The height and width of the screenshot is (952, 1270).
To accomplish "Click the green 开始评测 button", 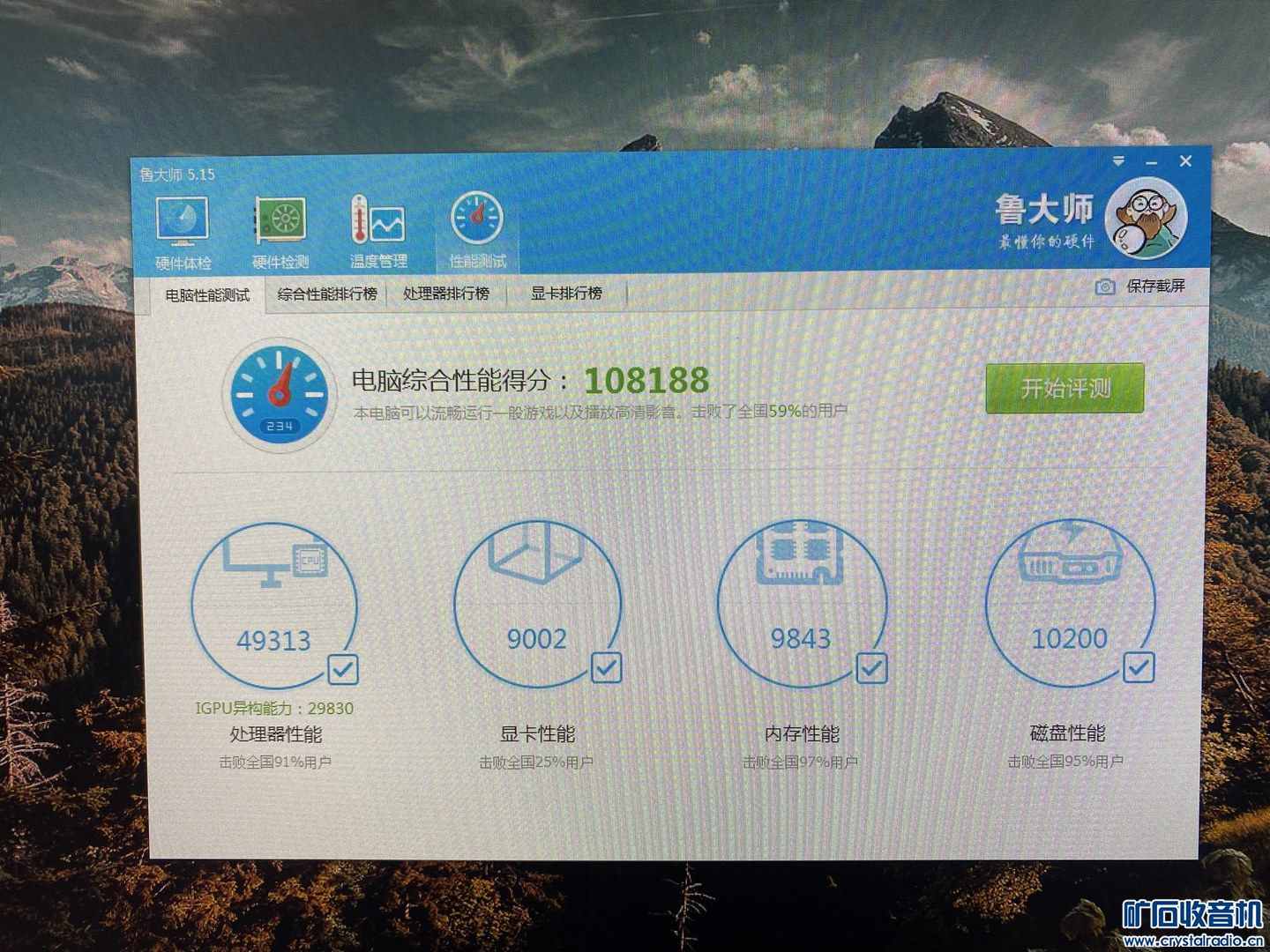I will (1065, 388).
